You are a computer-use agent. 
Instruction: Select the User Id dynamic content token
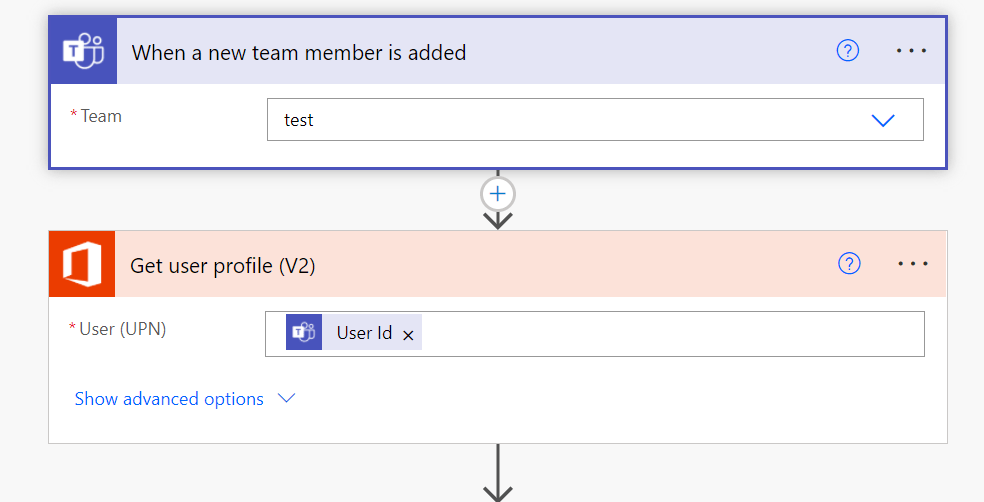click(x=364, y=333)
